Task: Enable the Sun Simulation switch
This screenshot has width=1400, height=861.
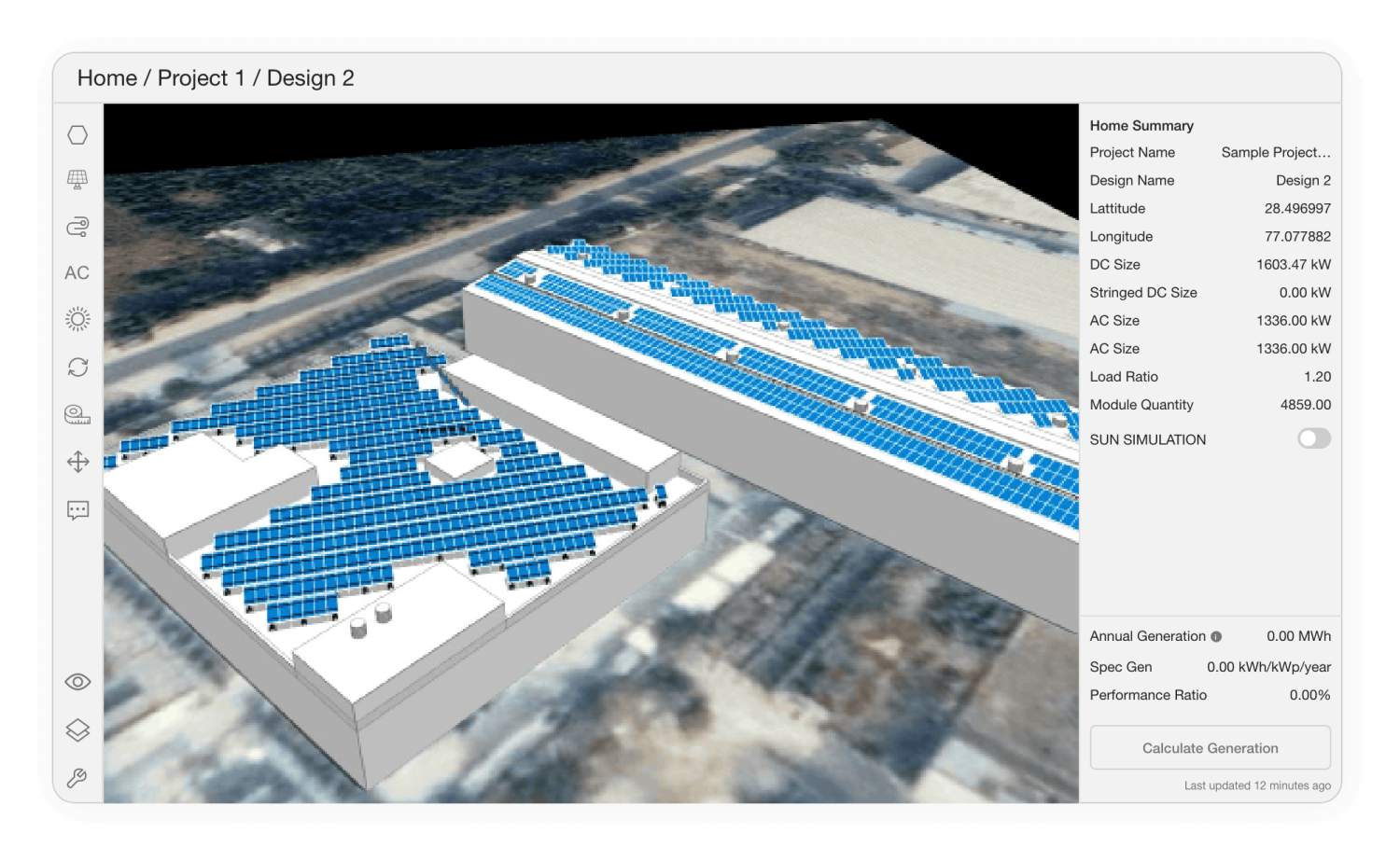Action: pos(1313,438)
